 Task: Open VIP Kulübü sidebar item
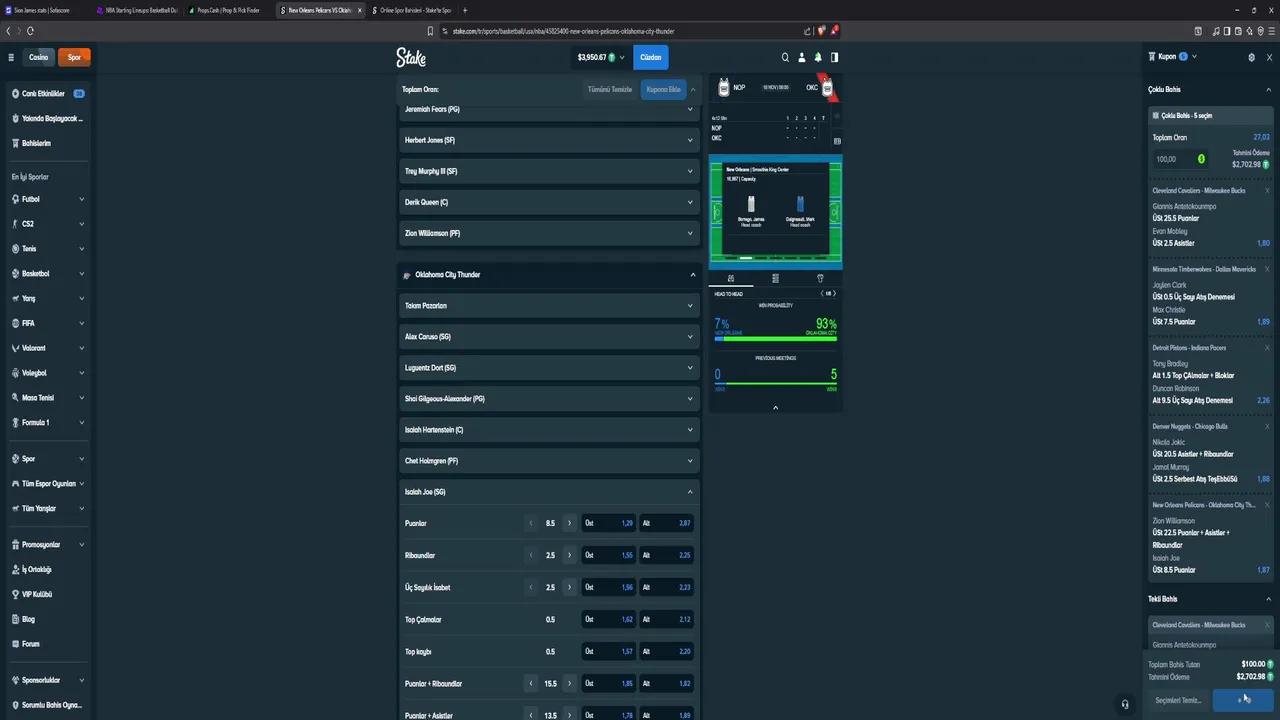click(48, 594)
